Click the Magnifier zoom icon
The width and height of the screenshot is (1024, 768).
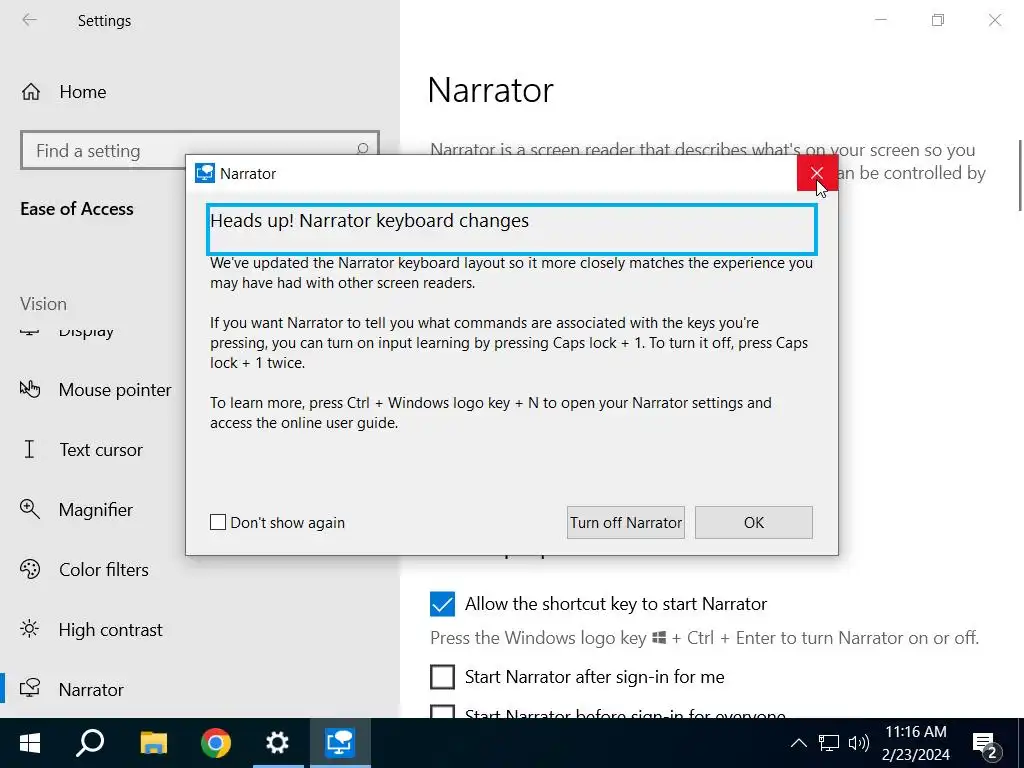point(29,509)
